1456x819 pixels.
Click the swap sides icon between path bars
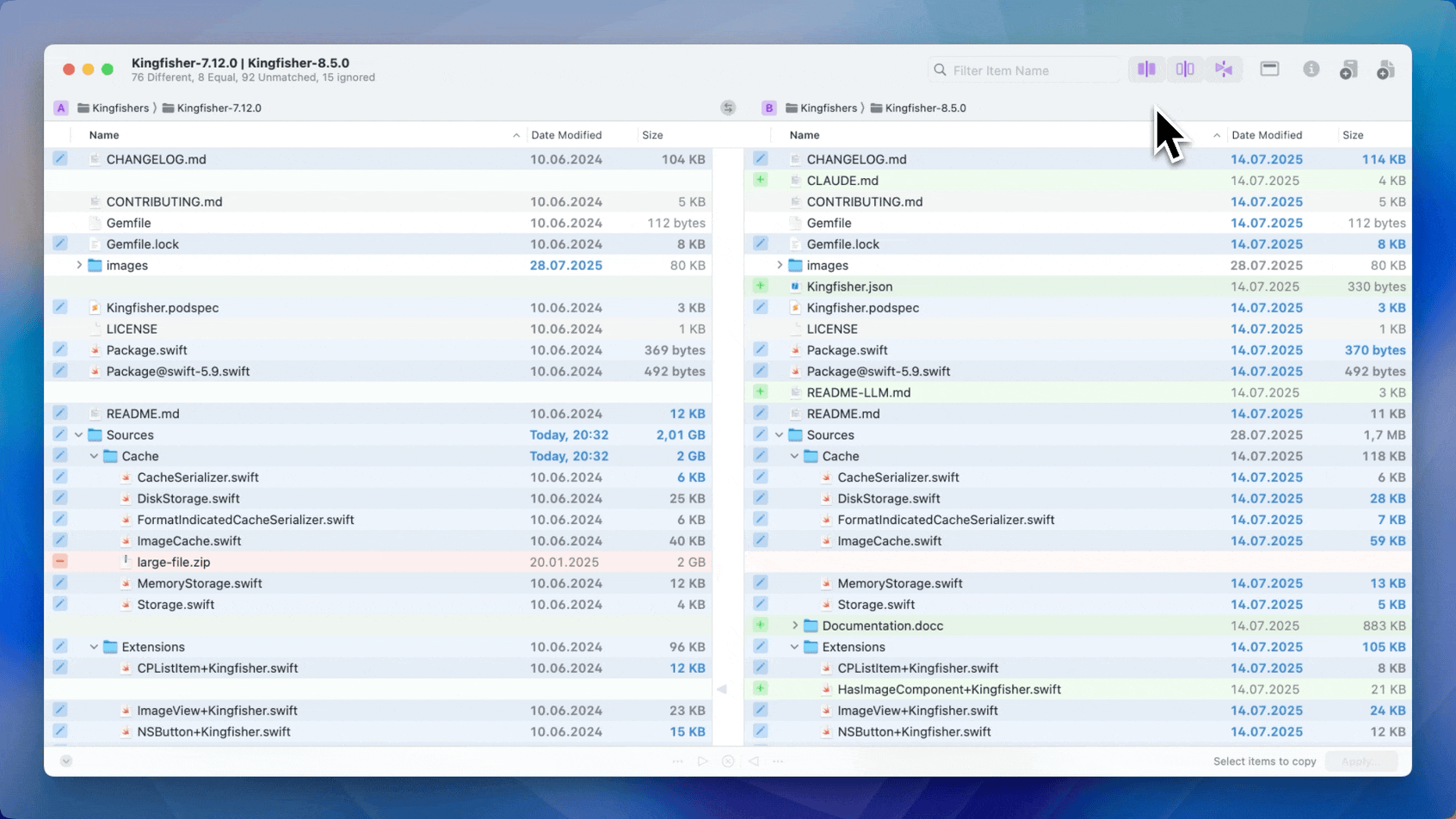[x=728, y=108]
